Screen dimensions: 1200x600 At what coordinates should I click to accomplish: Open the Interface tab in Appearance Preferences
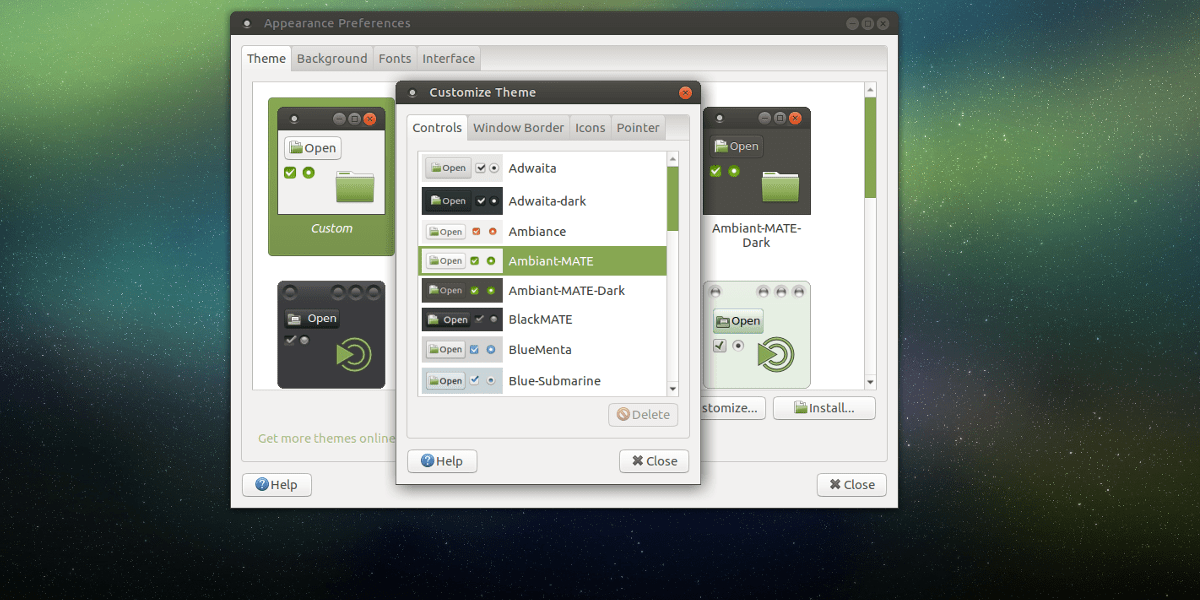448,58
